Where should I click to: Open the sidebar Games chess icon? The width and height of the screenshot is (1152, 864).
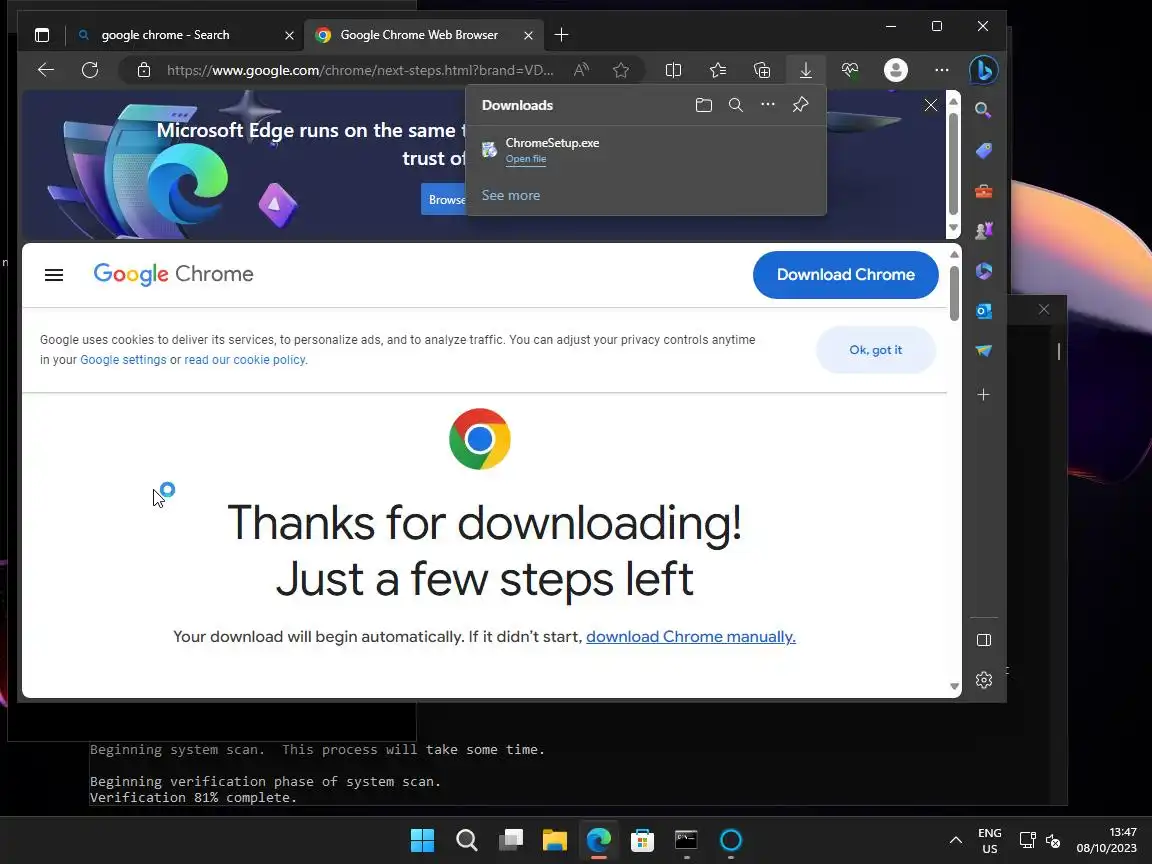983,231
